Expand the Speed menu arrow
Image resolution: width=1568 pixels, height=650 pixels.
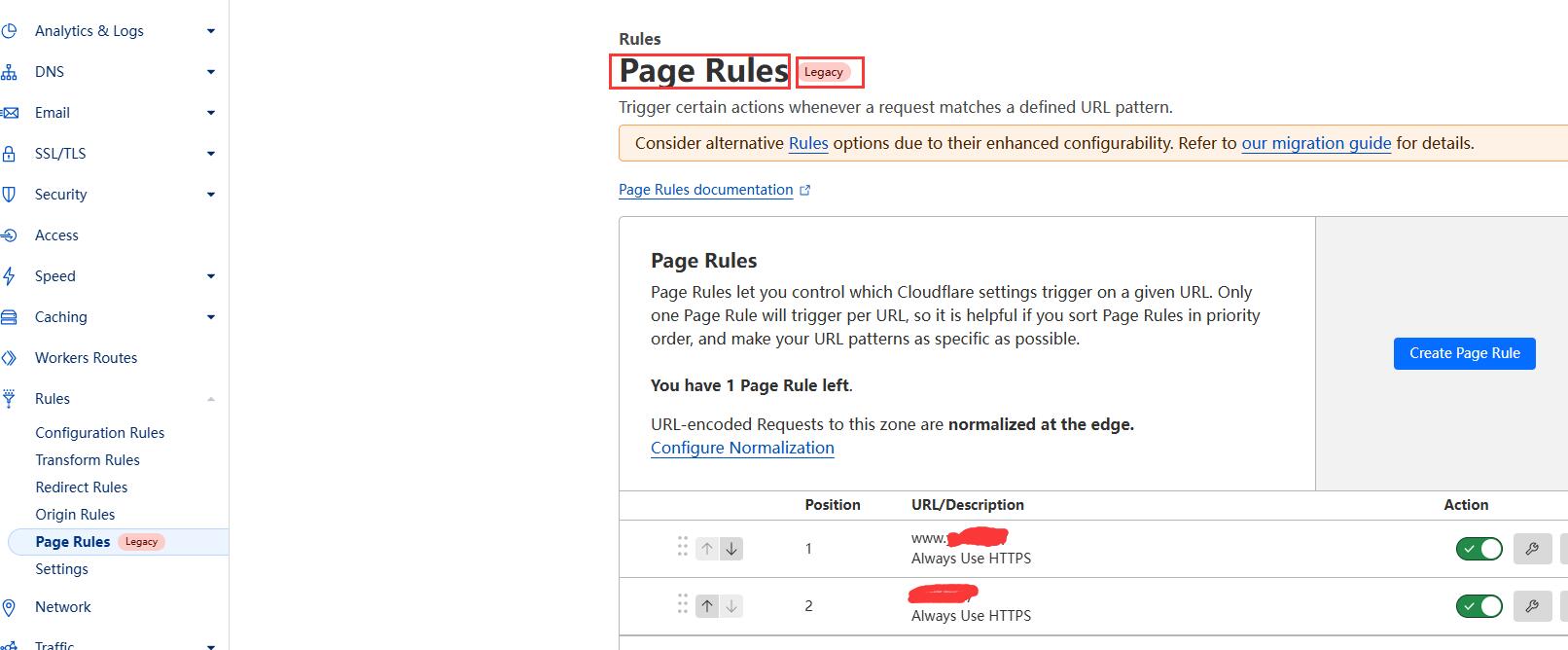211,276
